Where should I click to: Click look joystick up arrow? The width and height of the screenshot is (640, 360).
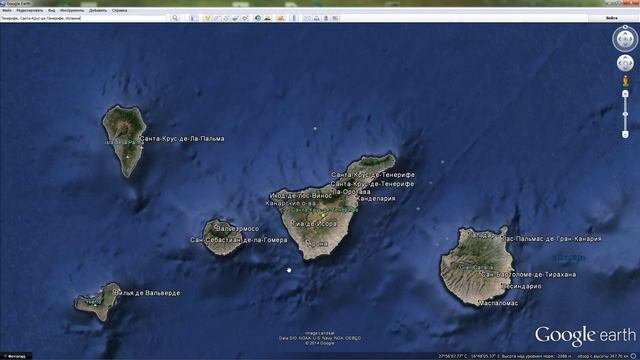[x=625, y=33]
